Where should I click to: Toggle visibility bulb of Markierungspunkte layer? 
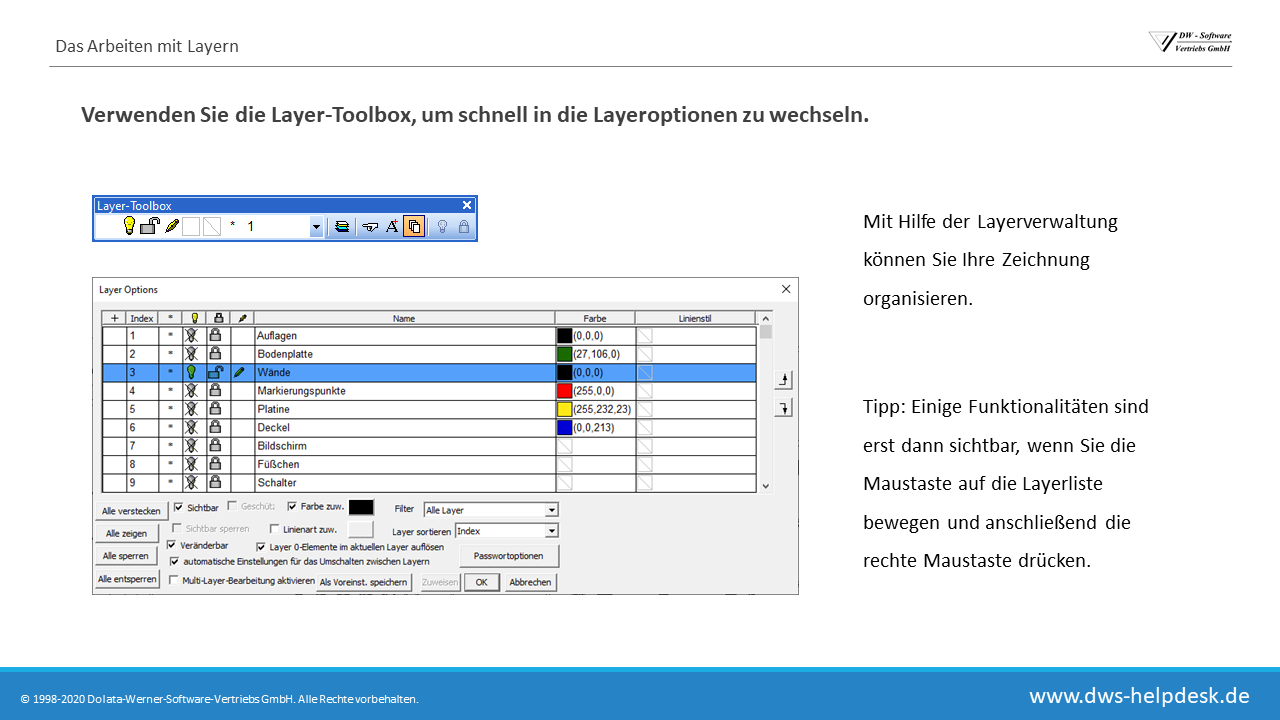[191, 390]
